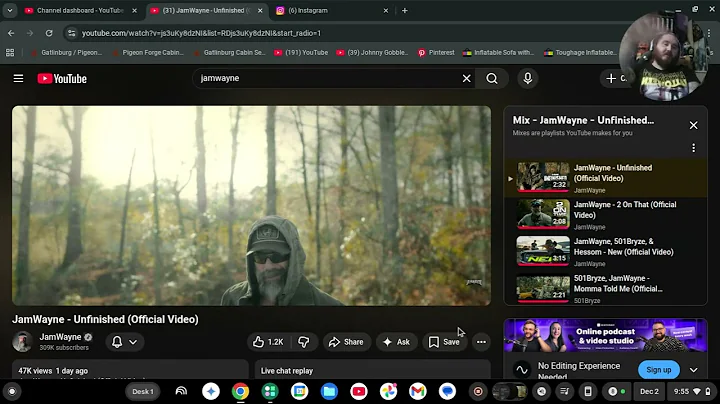View site information in the address bar

pyautogui.click(x=71, y=33)
